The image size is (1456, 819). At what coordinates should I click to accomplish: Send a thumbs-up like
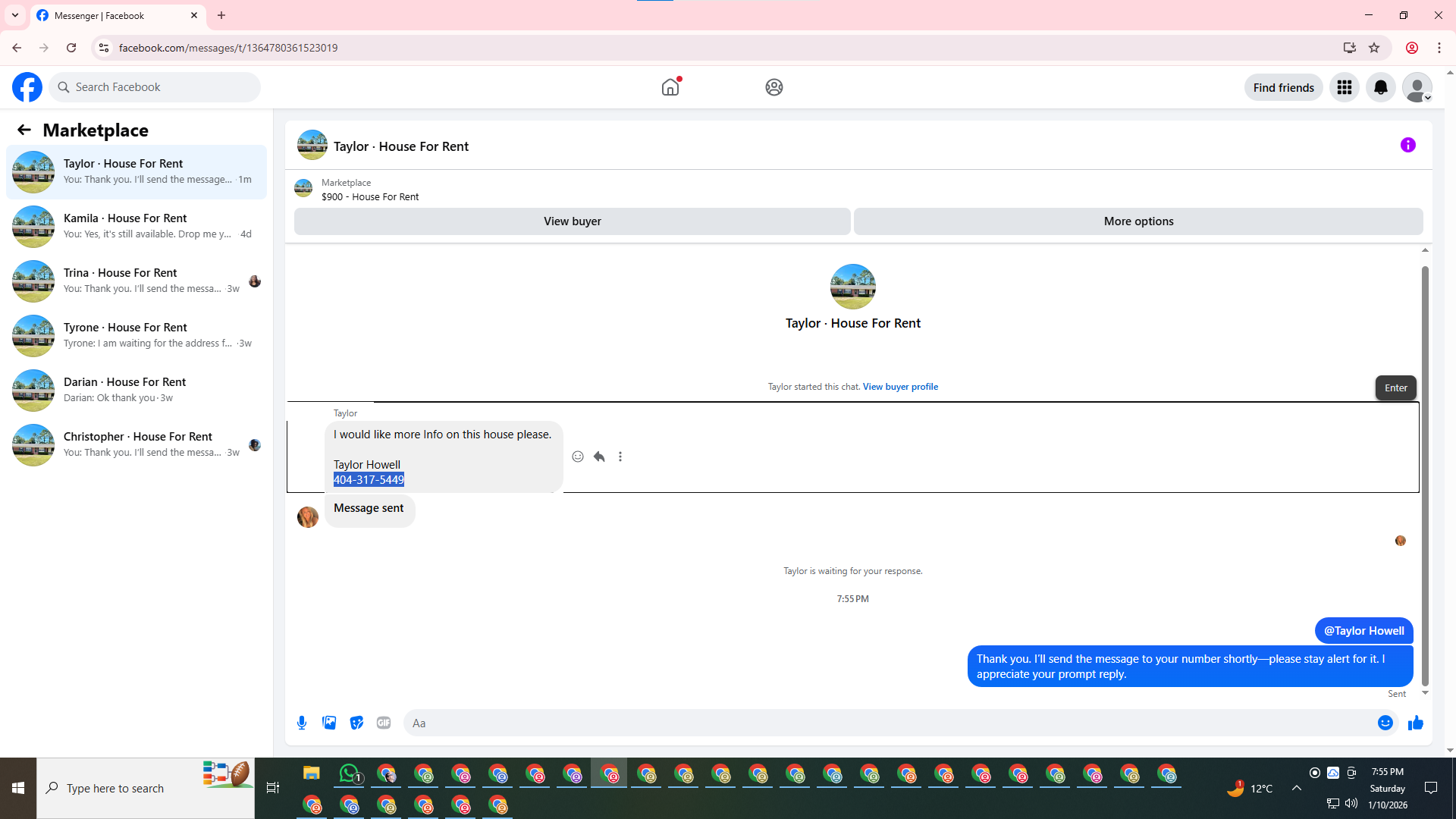coord(1415,723)
